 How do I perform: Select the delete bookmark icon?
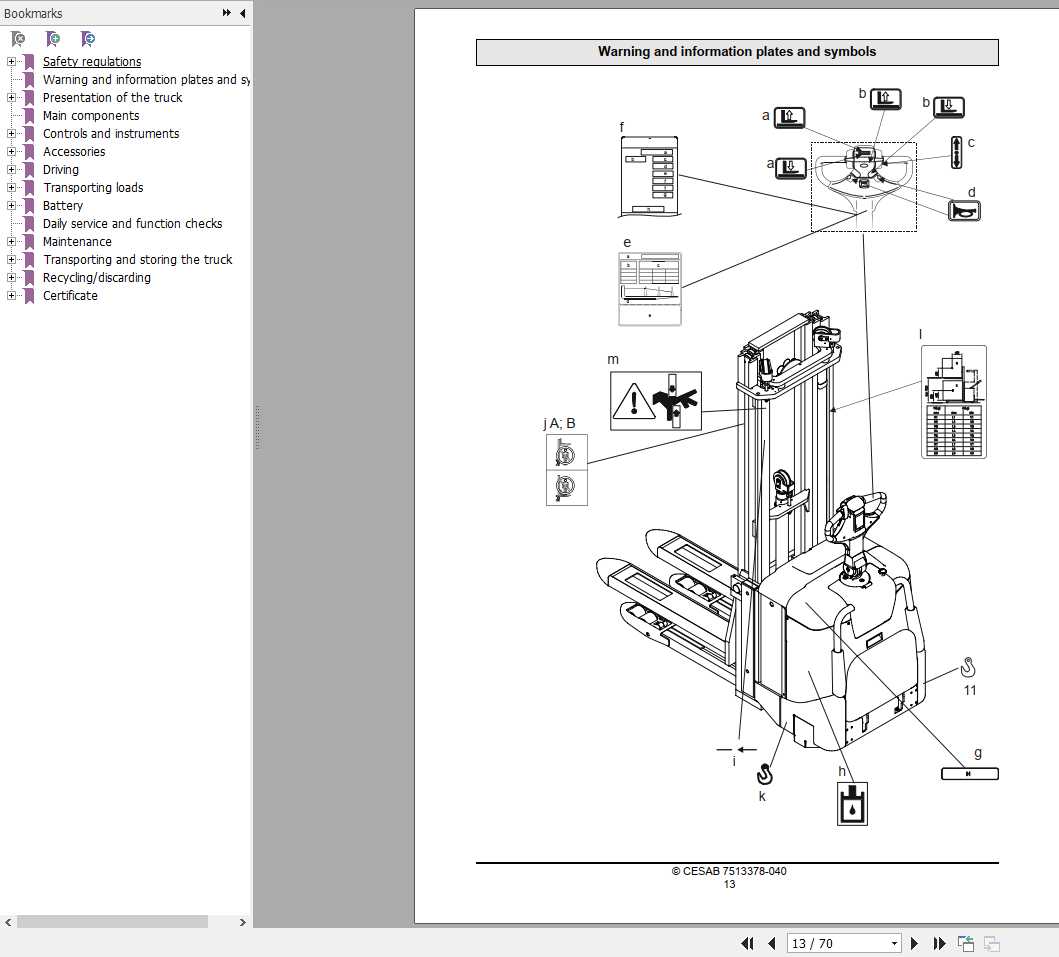[x=16, y=38]
